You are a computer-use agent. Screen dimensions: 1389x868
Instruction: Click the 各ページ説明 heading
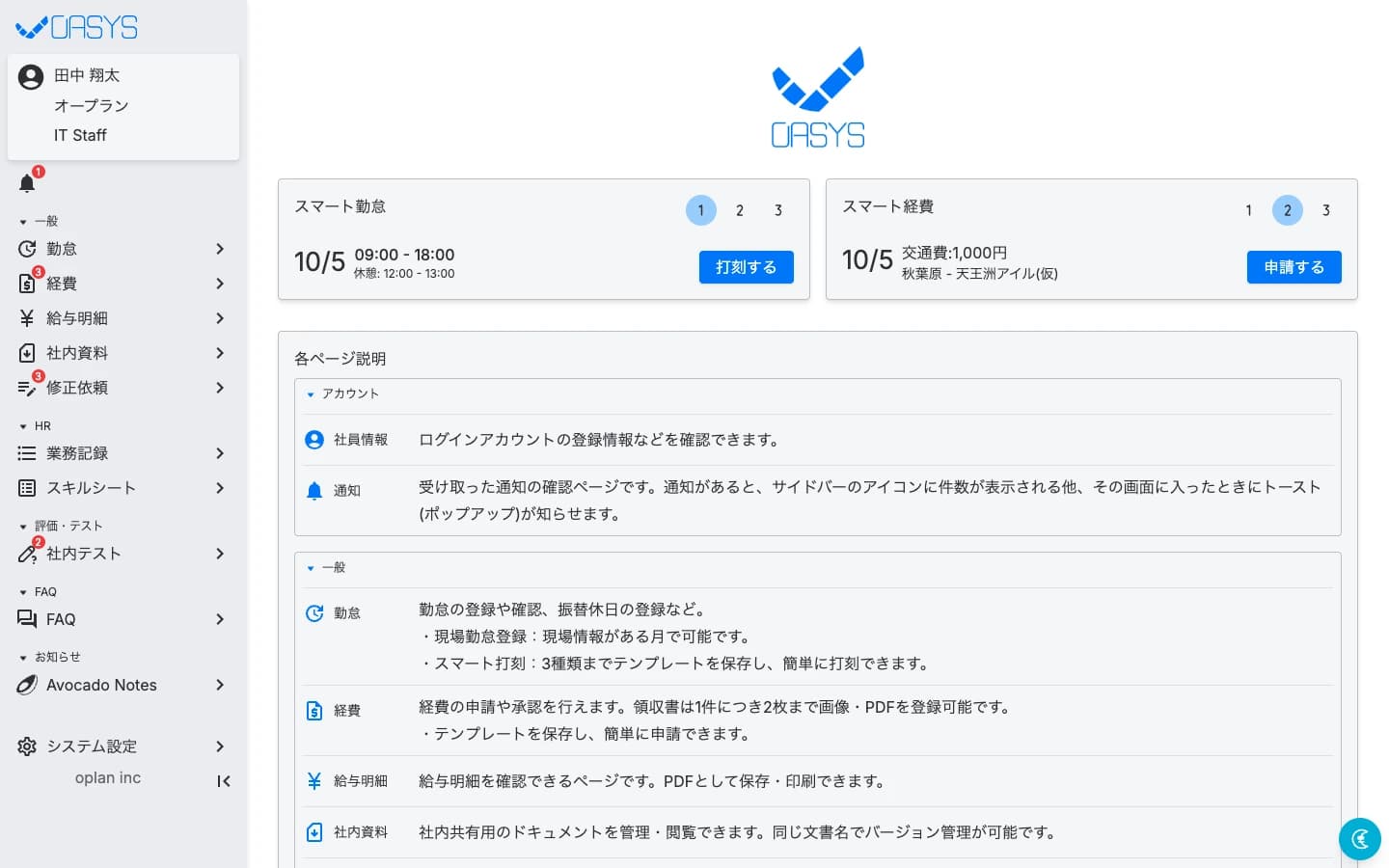coord(340,359)
